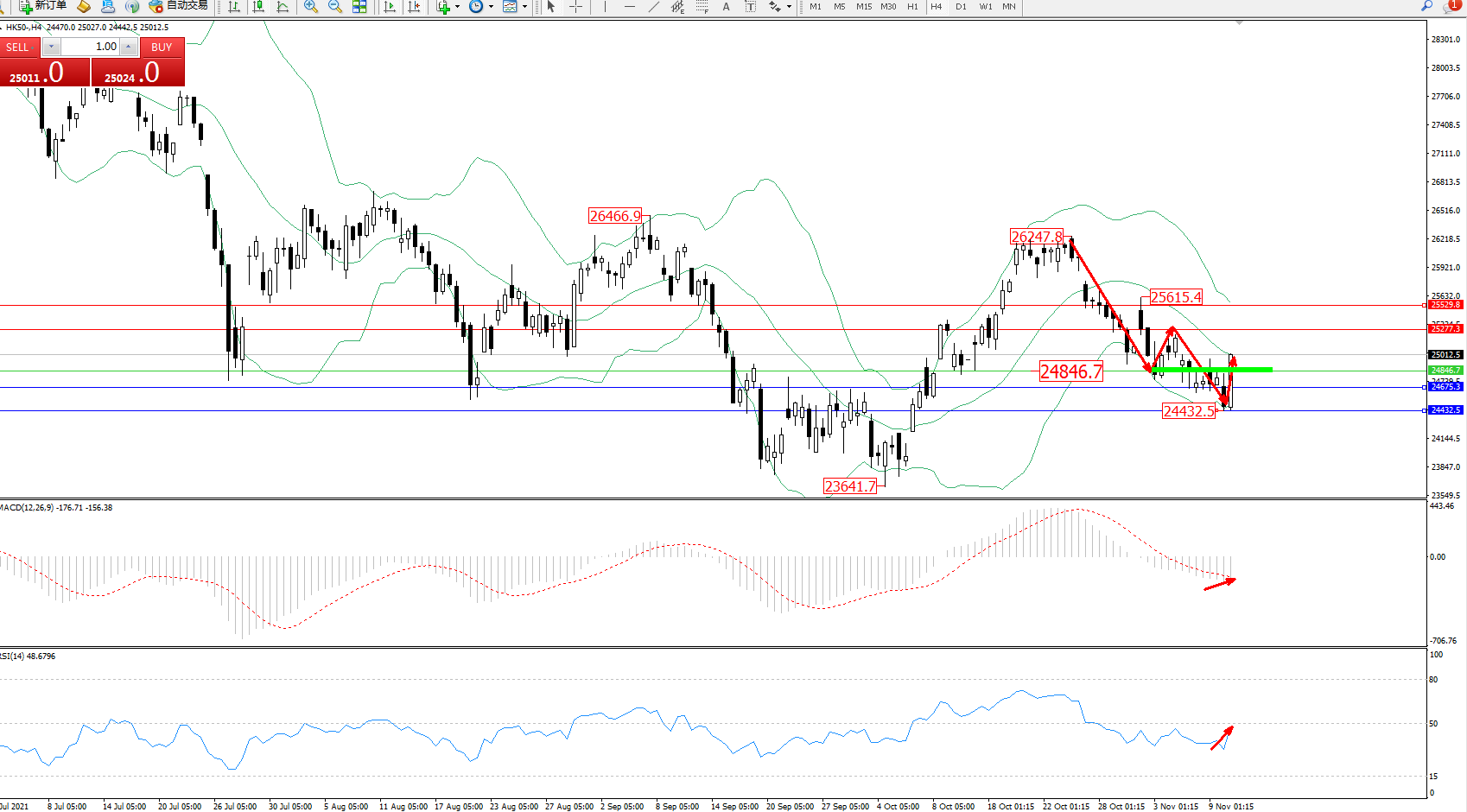Switch to the D1 timeframe
Screen dimensions: 1467x812
[x=961, y=7]
